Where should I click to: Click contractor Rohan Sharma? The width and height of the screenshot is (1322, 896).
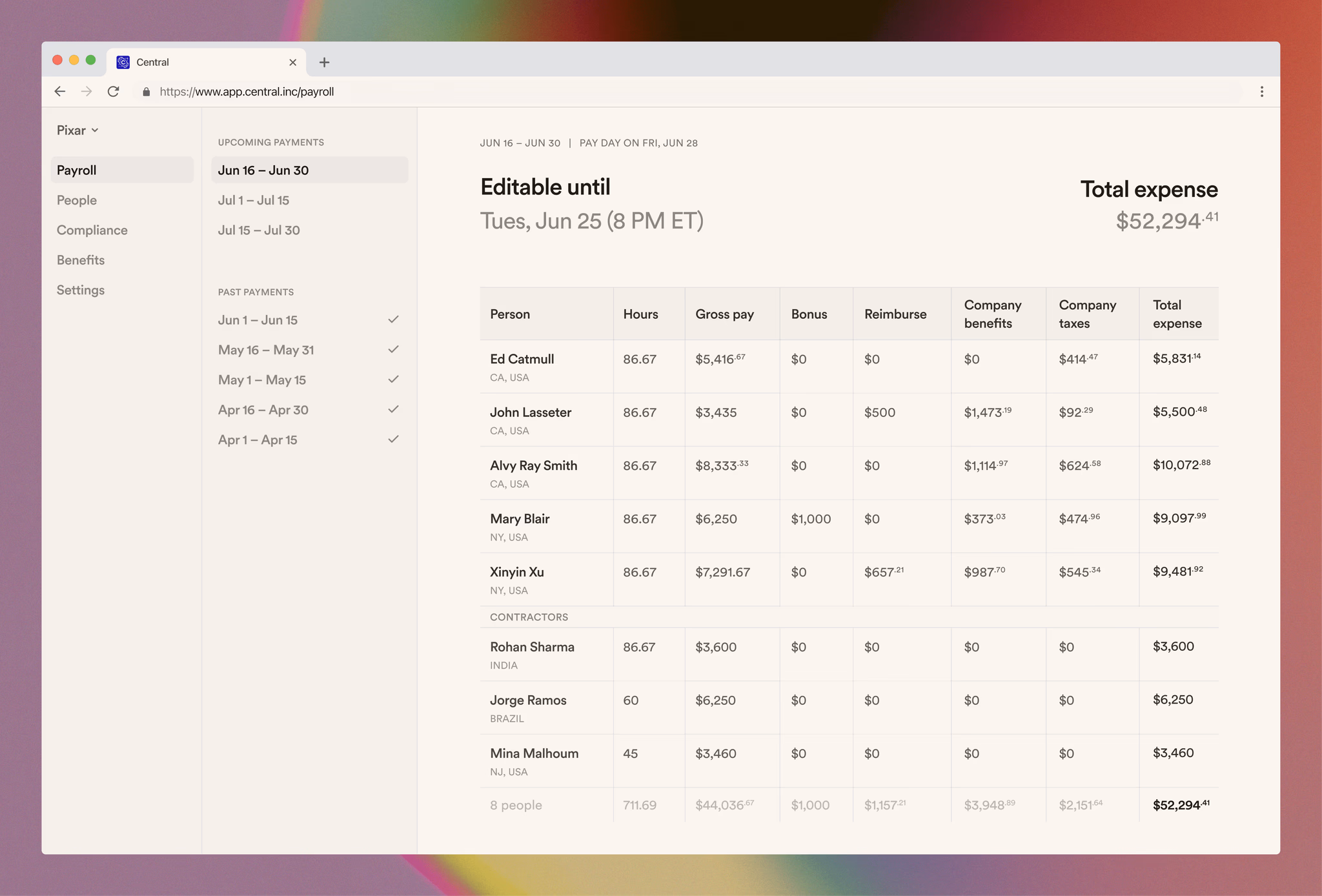click(532, 647)
